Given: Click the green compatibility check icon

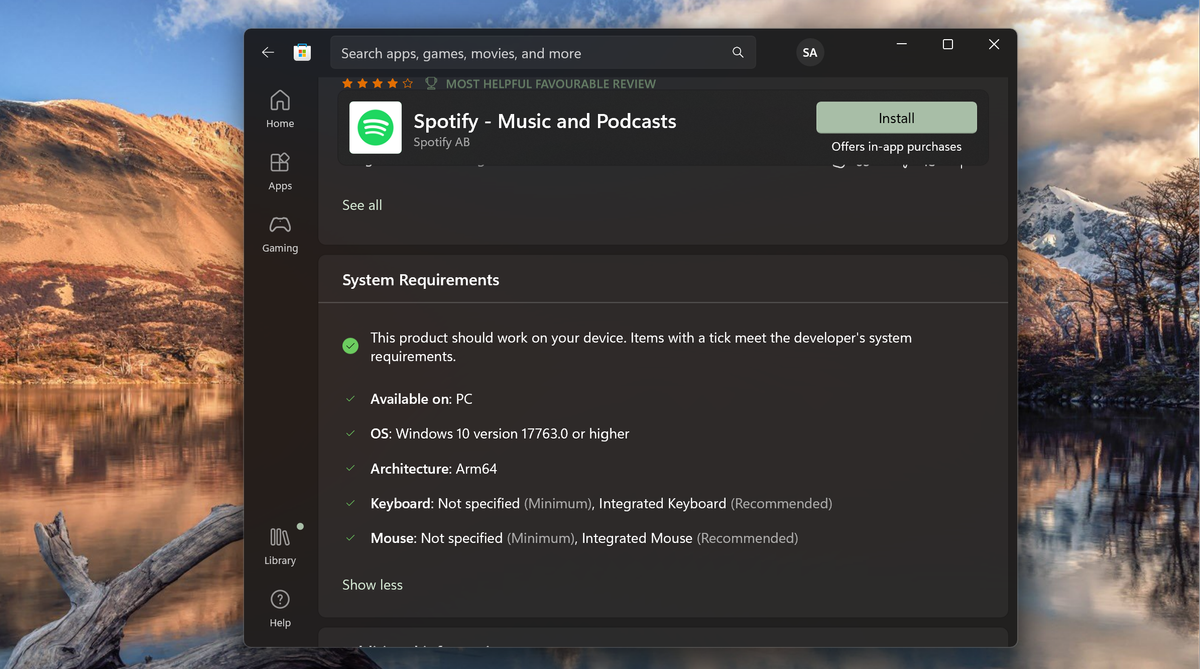Looking at the screenshot, I should tap(350, 346).
